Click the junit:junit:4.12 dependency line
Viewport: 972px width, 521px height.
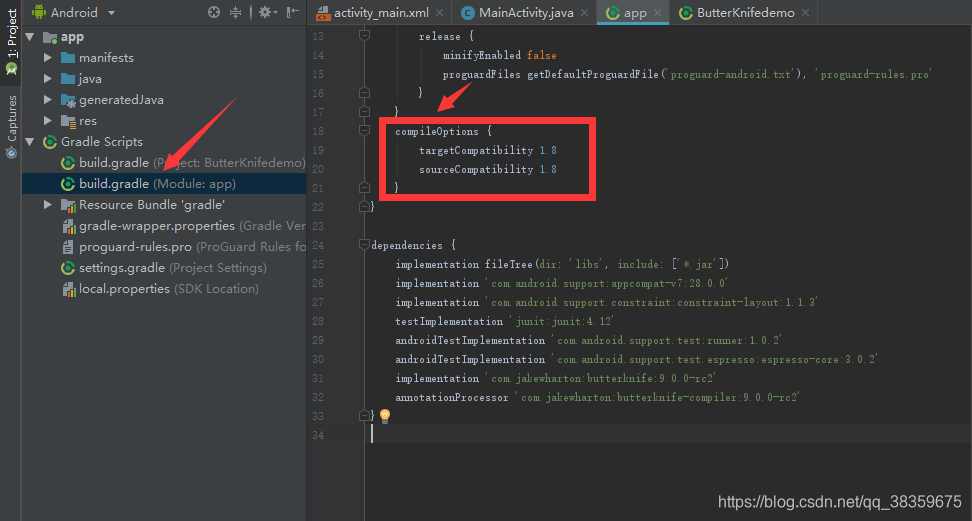click(x=504, y=321)
